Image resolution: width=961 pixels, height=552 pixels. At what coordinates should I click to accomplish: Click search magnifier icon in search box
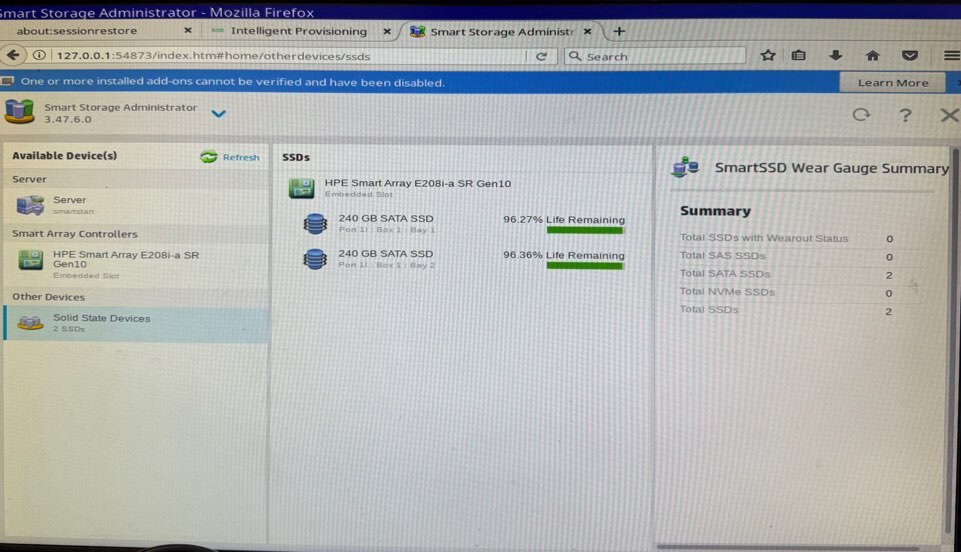click(x=574, y=56)
